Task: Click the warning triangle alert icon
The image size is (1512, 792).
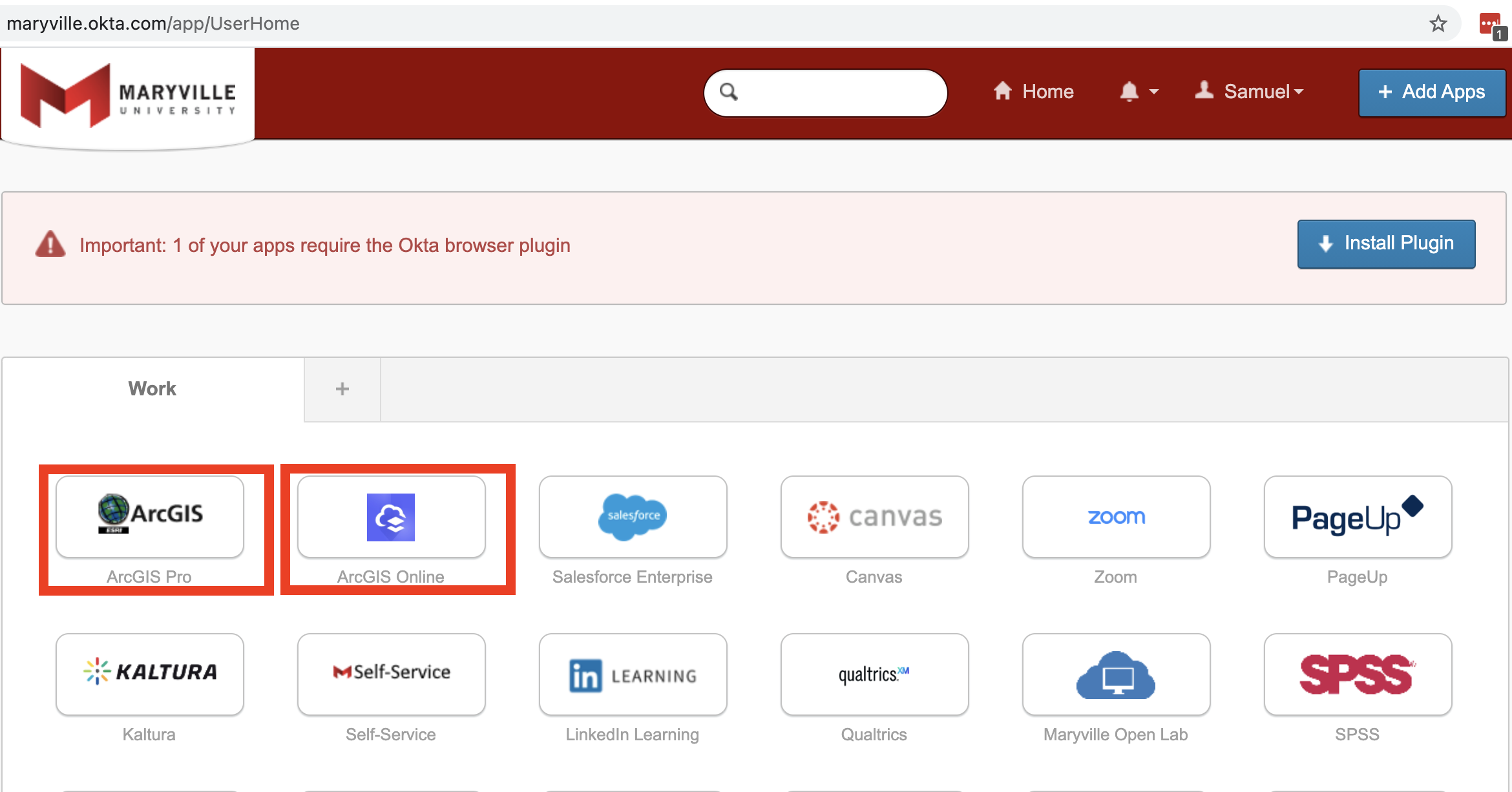Action: point(50,244)
